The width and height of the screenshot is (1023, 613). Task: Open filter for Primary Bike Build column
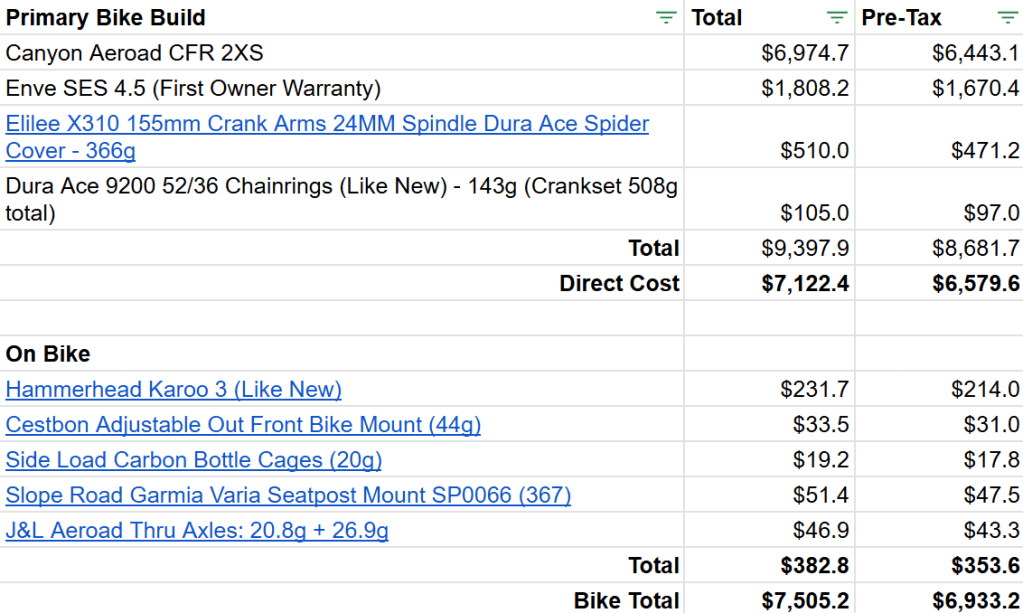(x=665, y=18)
